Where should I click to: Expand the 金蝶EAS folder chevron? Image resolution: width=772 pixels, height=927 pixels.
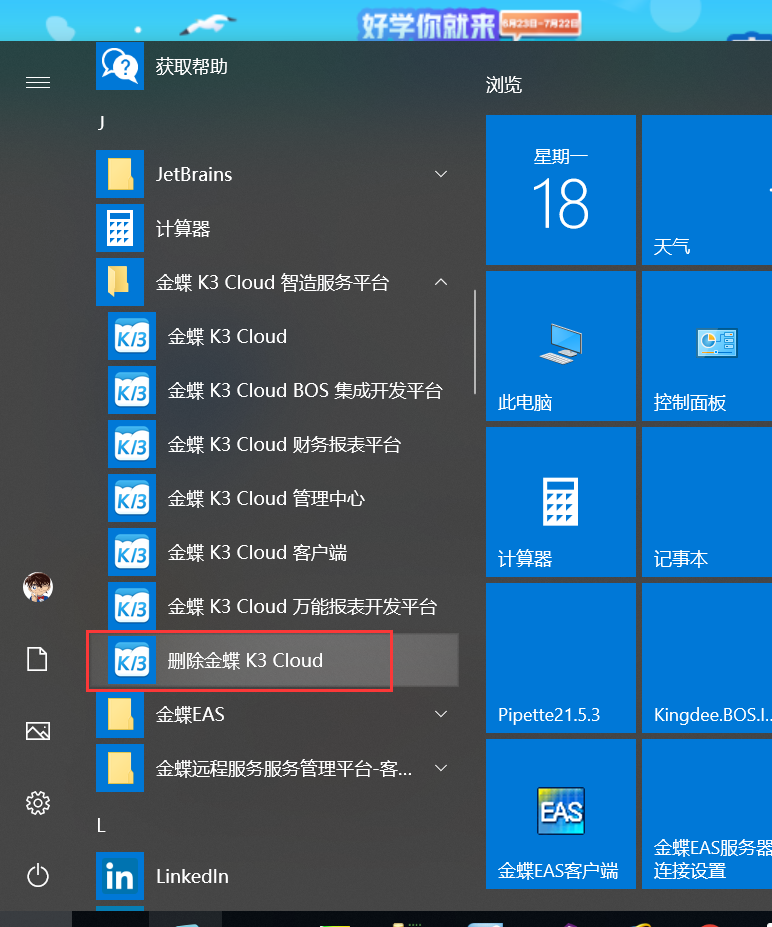tap(440, 714)
